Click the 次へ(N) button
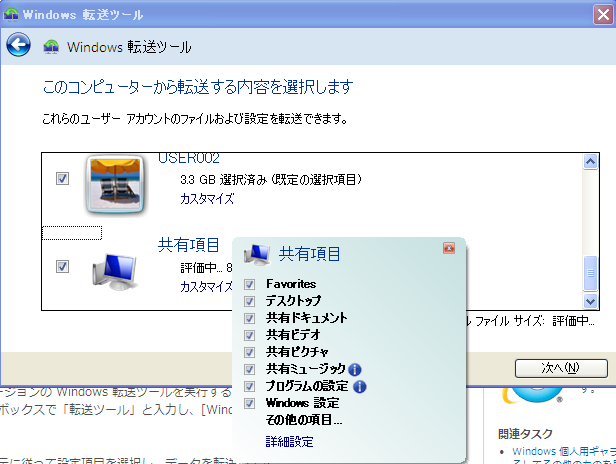The image size is (616, 464). click(x=561, y=368)
